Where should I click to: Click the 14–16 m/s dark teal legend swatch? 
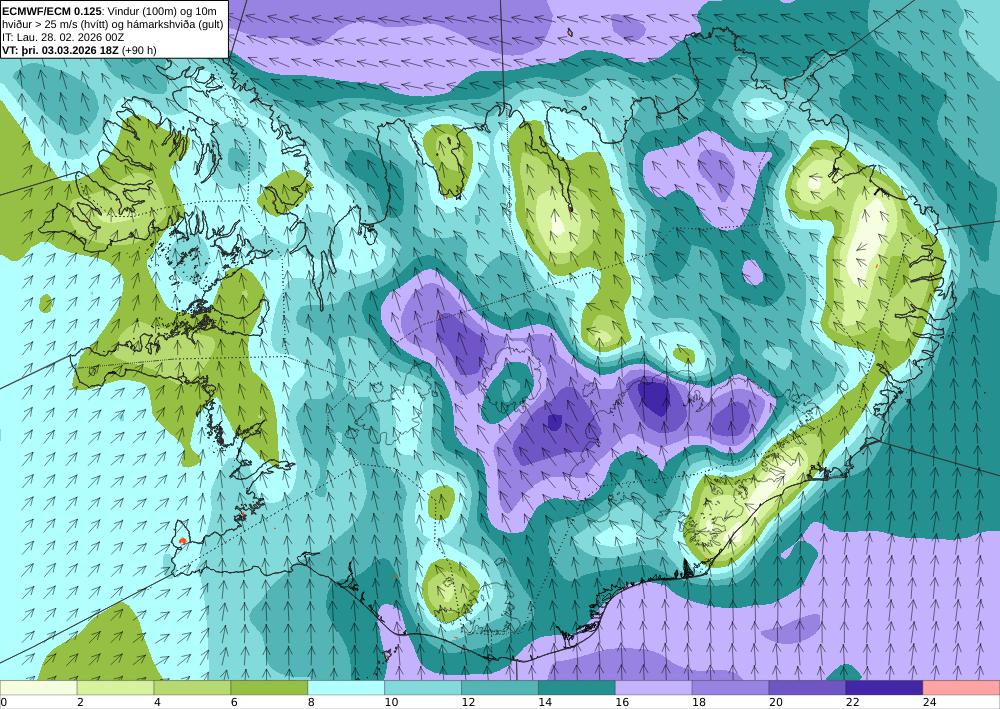click(577, 687)
